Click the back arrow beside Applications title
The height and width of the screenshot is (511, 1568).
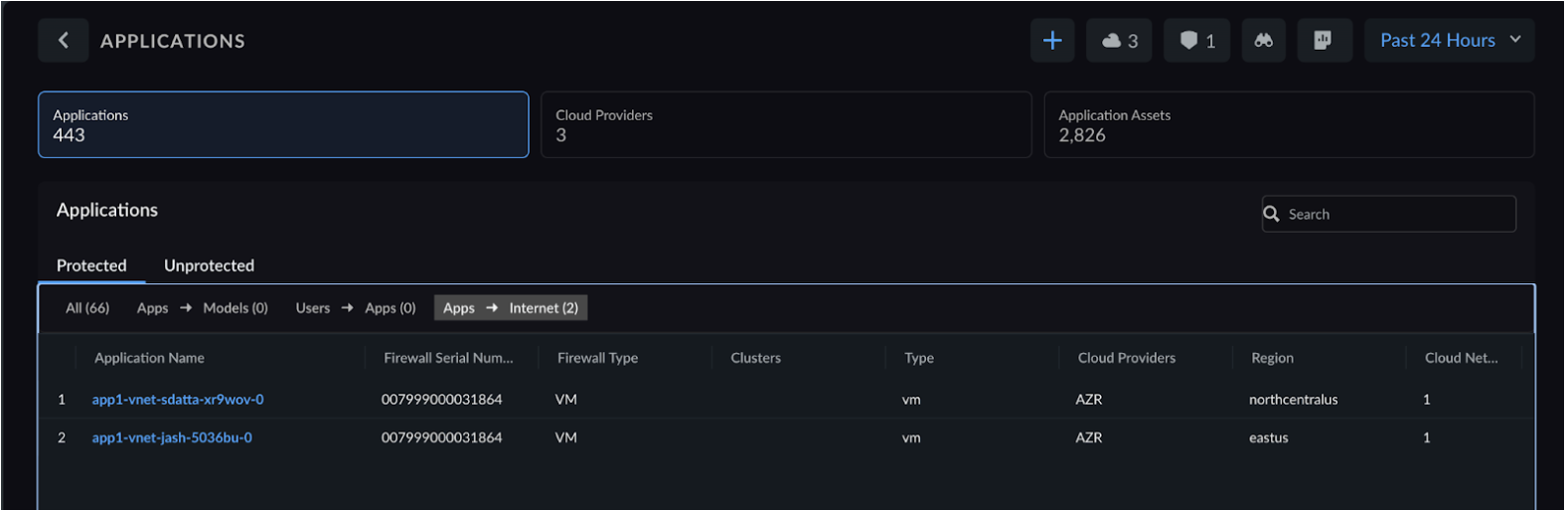click(x=64, y=41)
